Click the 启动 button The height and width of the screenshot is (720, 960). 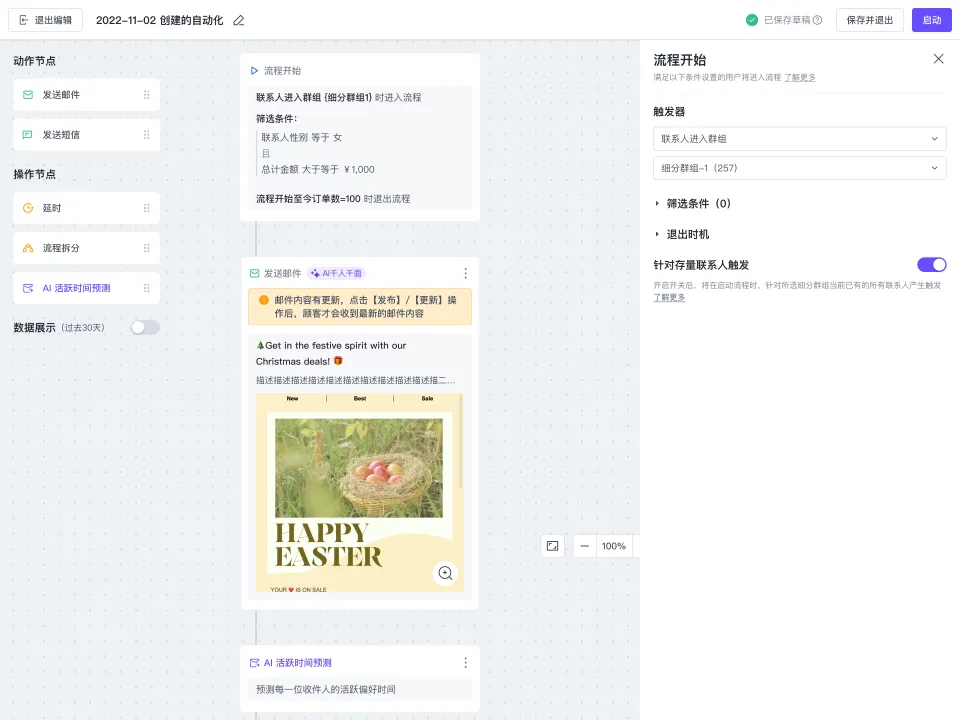(x=931, y=20)
